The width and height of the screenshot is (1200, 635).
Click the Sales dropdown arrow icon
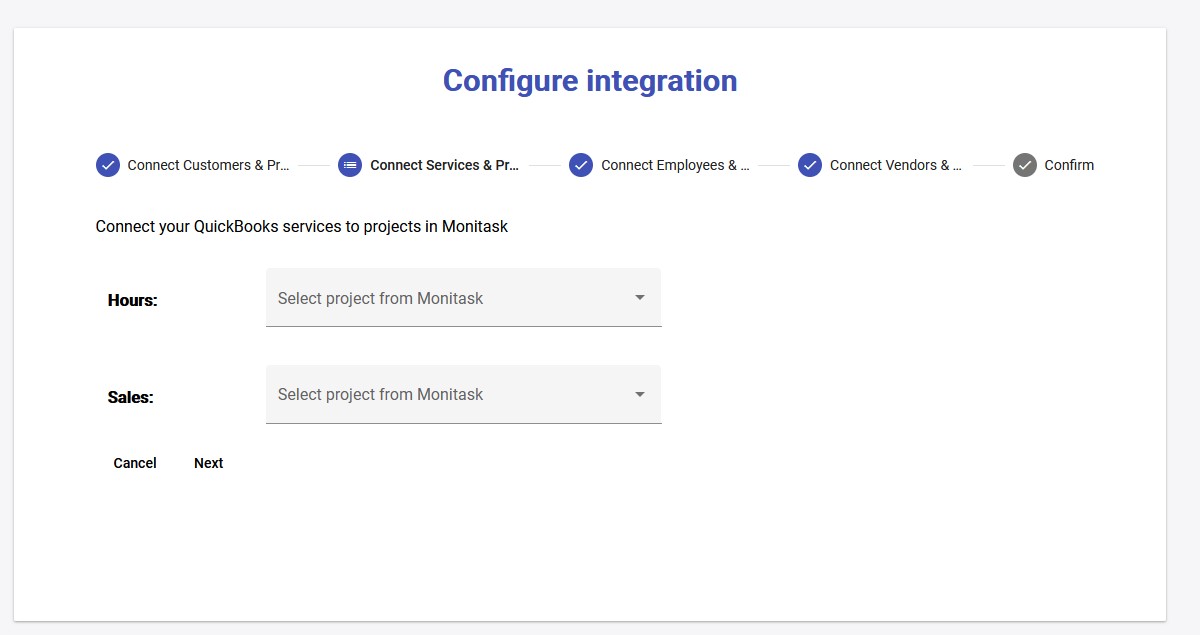click(x=639, y=394)
